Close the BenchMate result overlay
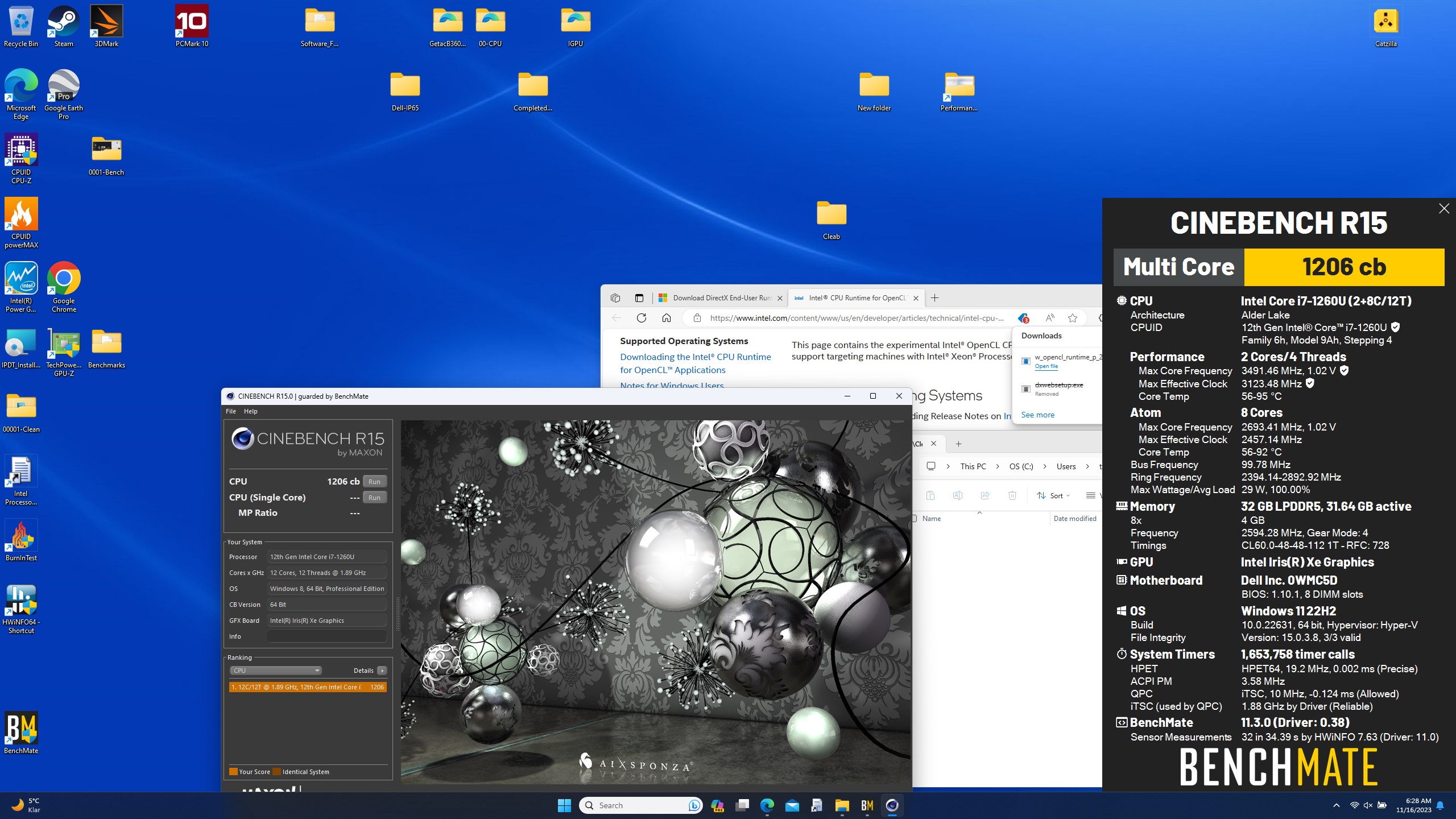The height and width of the screenshot is (819, 1456). [x=1443, y=209]
